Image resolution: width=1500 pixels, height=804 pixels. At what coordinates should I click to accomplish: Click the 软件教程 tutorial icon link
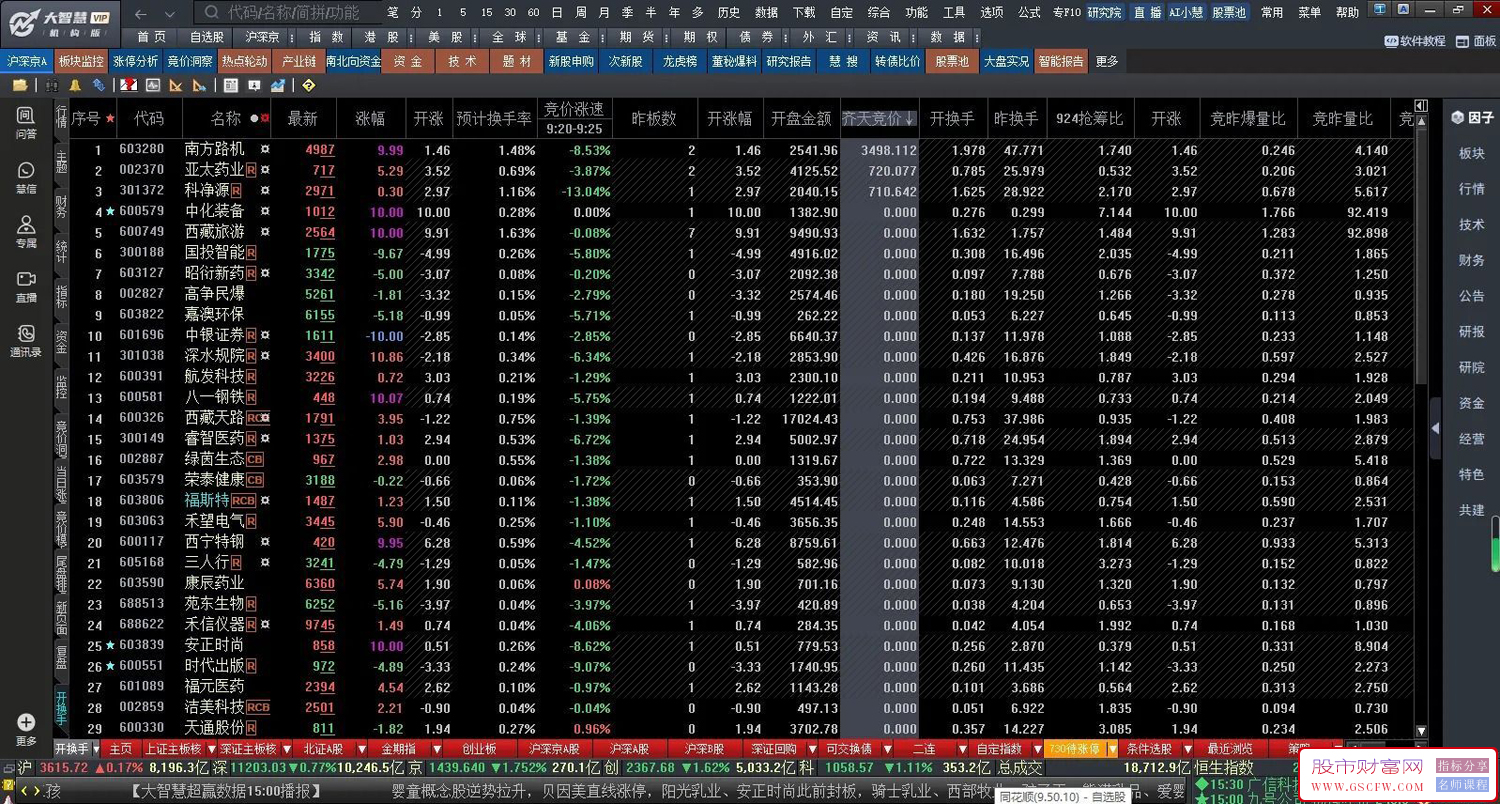point(1415,41)
